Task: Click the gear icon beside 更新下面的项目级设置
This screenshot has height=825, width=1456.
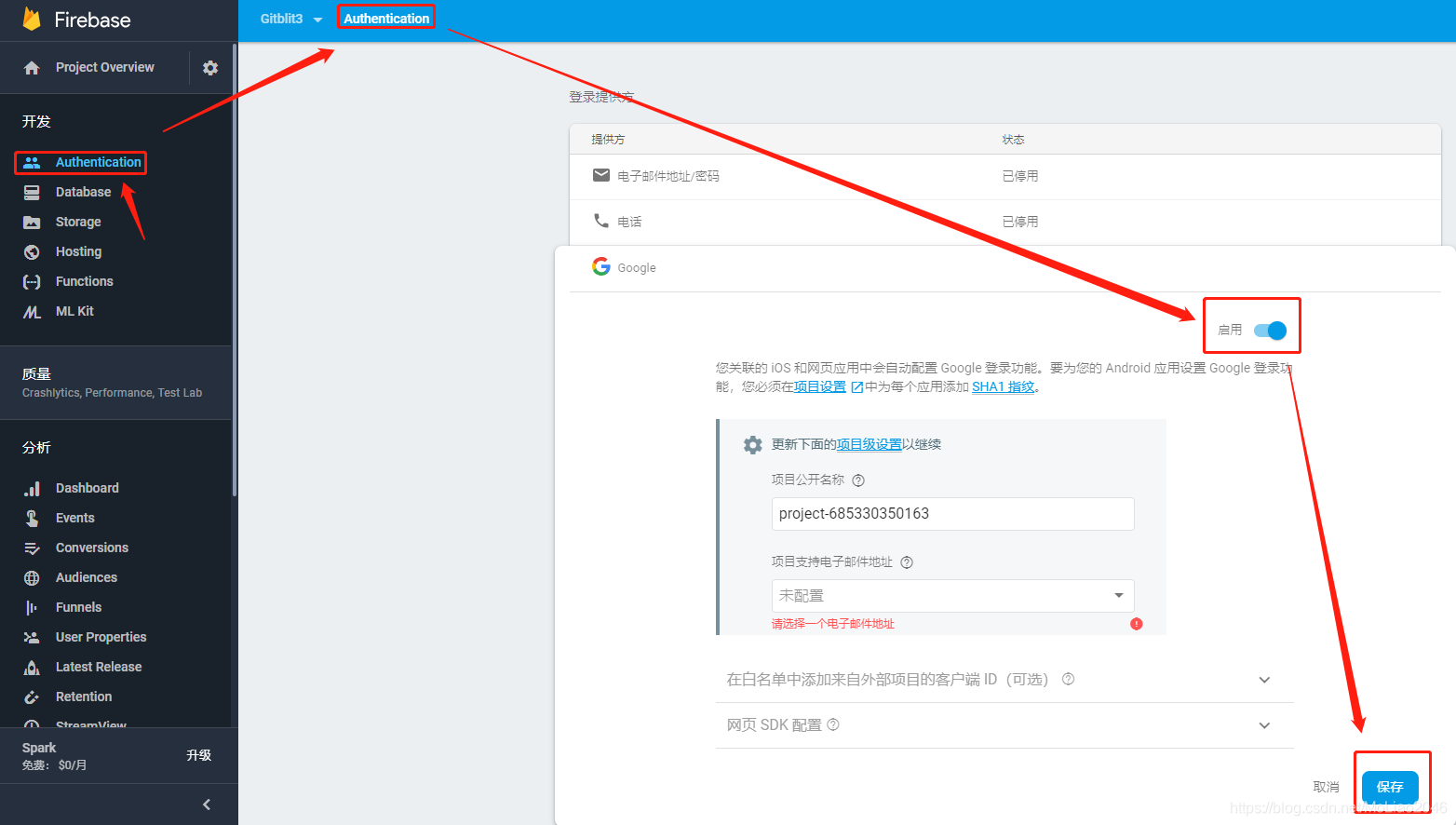Action: pyautogui.click(x=753, y=445)
